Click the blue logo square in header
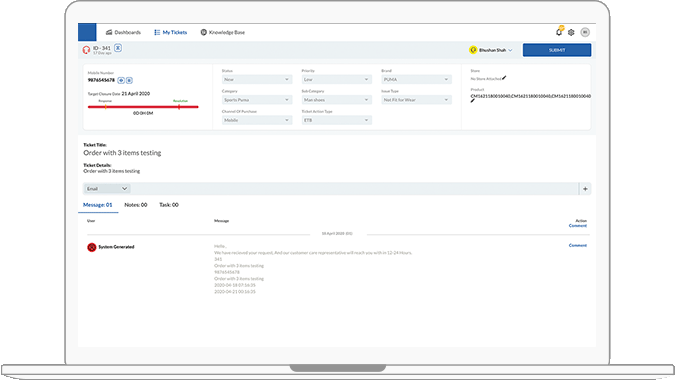Screen dimensions: 675x380 tap(87, 32)
